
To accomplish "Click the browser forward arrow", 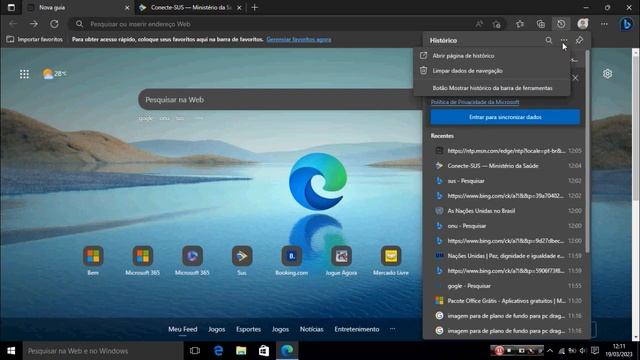I will click(33, 24).
